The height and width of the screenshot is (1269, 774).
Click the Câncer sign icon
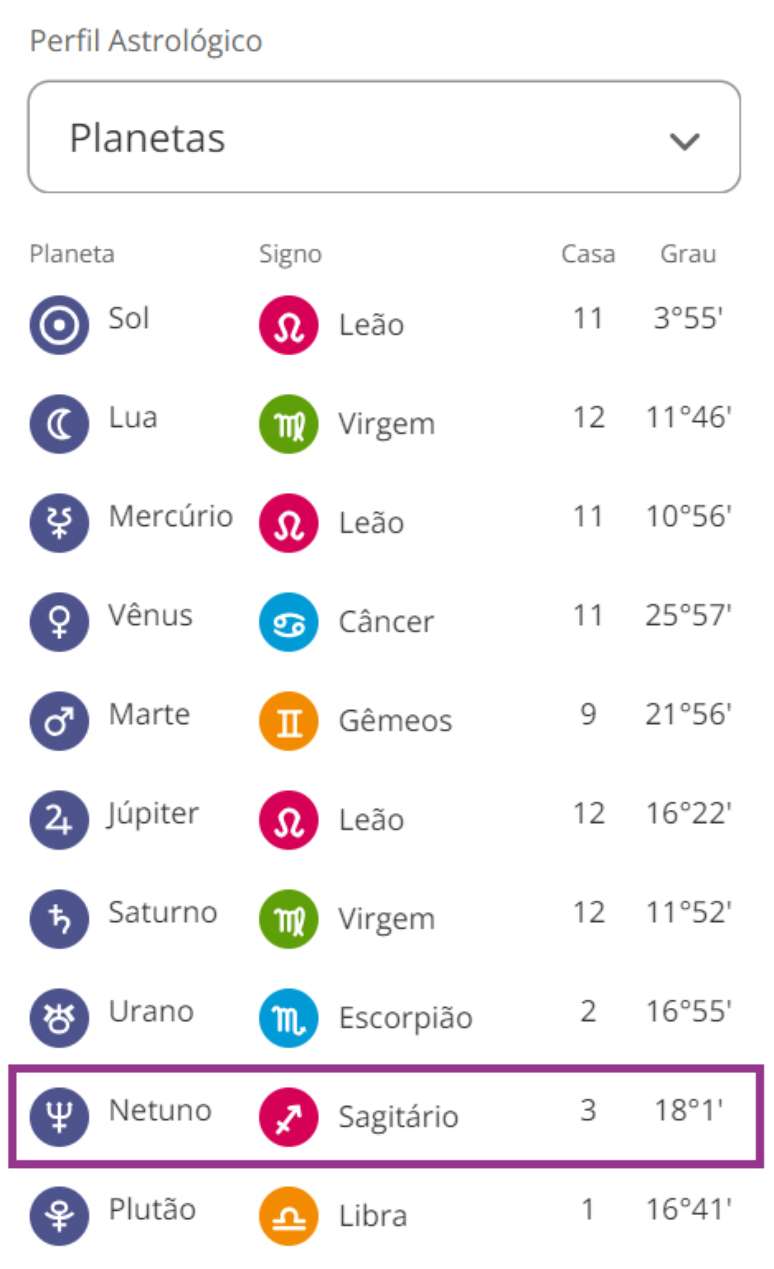288,623
